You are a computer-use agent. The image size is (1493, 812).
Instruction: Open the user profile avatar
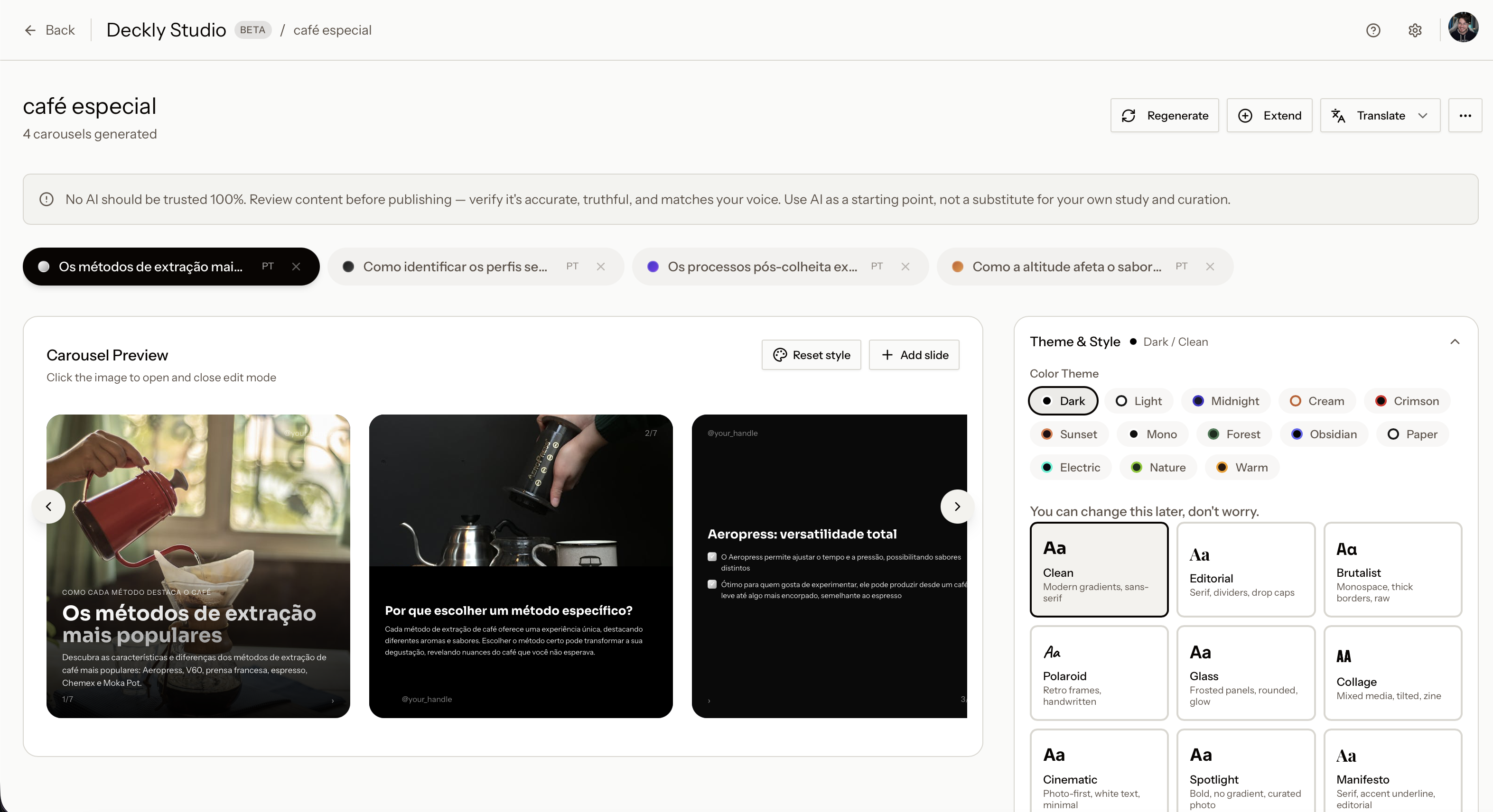tap(1463, 27)
